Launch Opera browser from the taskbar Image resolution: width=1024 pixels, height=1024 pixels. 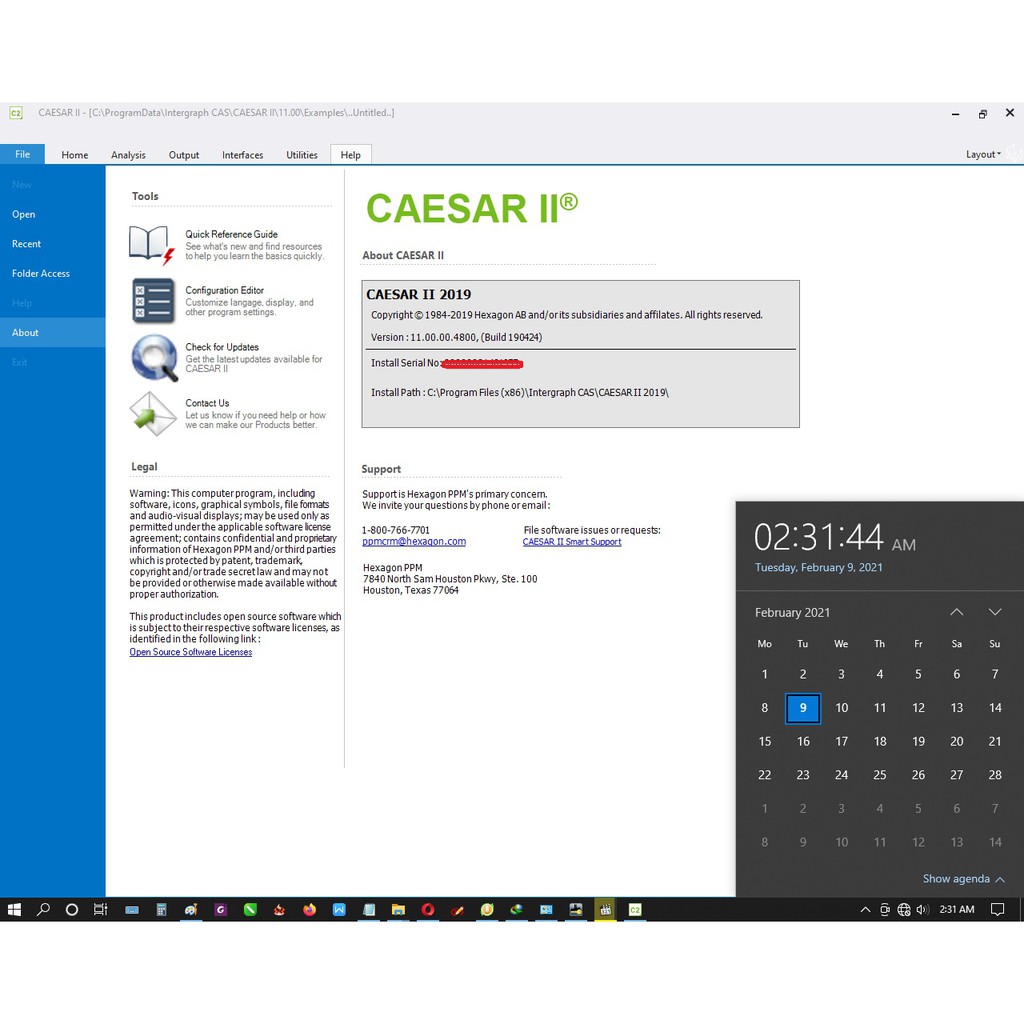click(x=428, y=909)
